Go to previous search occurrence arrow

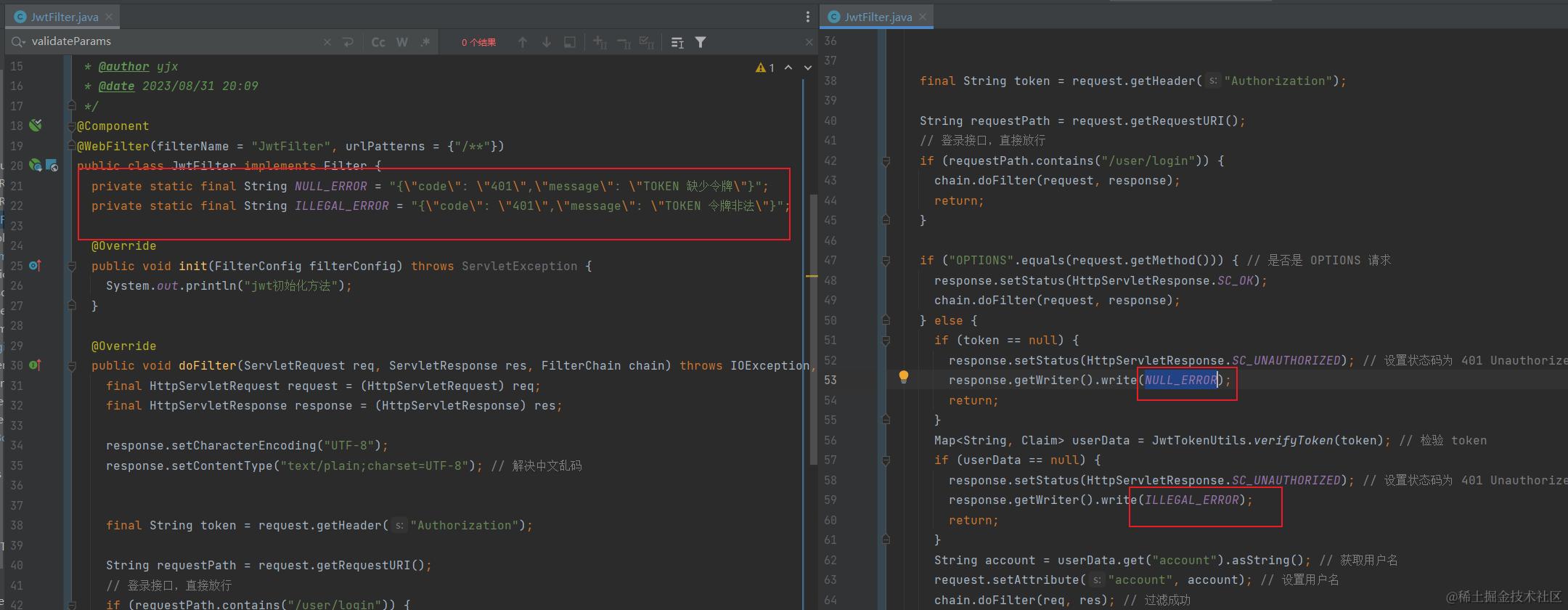[523, 42]
